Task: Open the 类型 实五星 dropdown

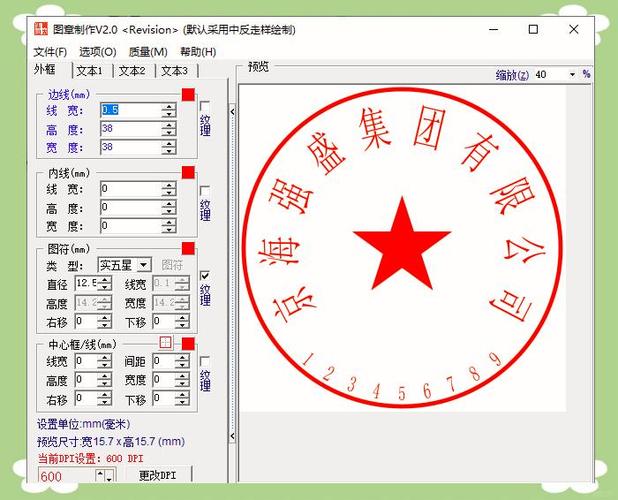Action: click(x=144, y=265)
